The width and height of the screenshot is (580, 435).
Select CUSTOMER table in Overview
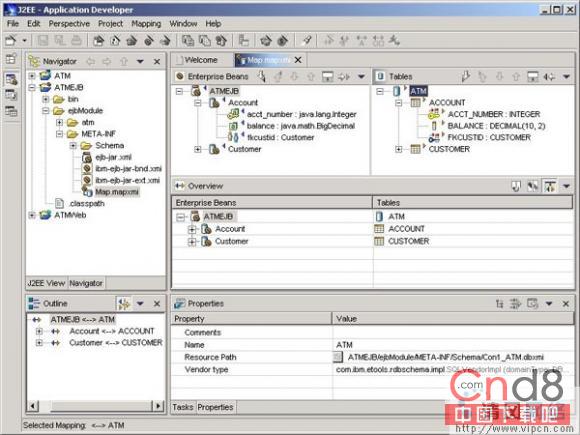pyautogui.click(x=408, y=241)
